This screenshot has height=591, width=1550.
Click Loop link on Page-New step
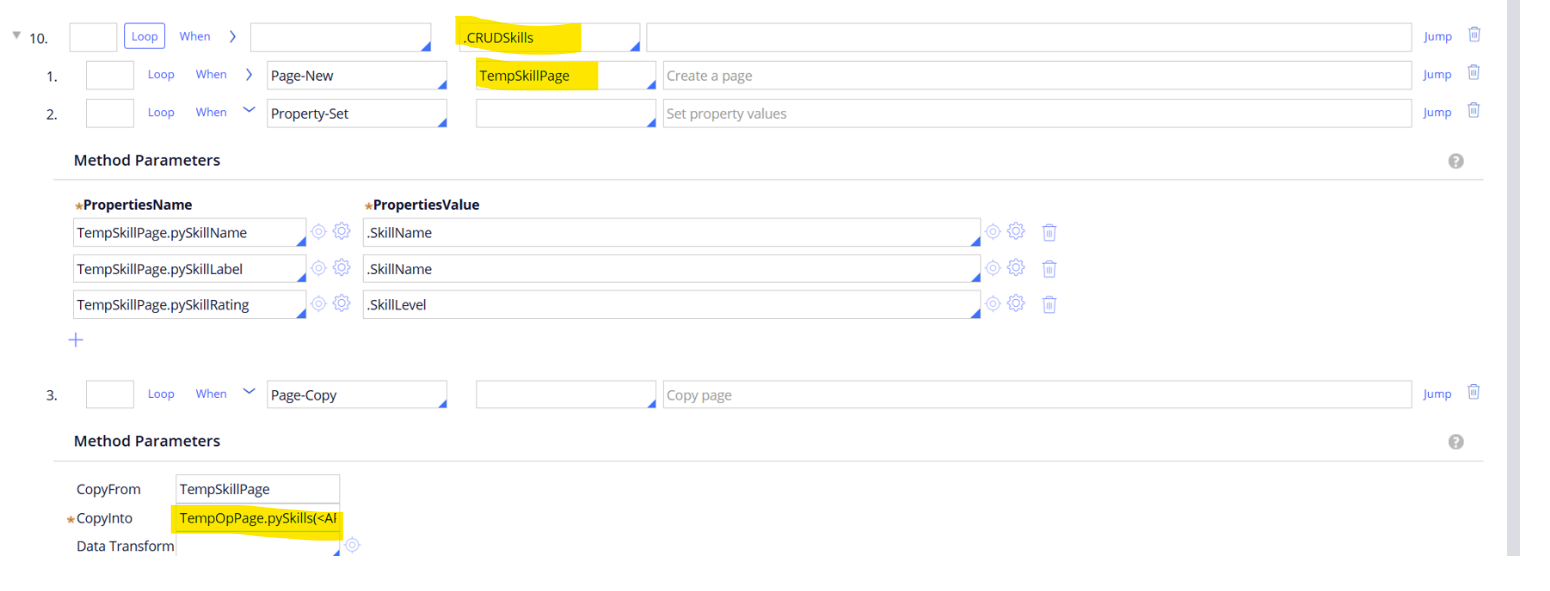pos(161,74)
